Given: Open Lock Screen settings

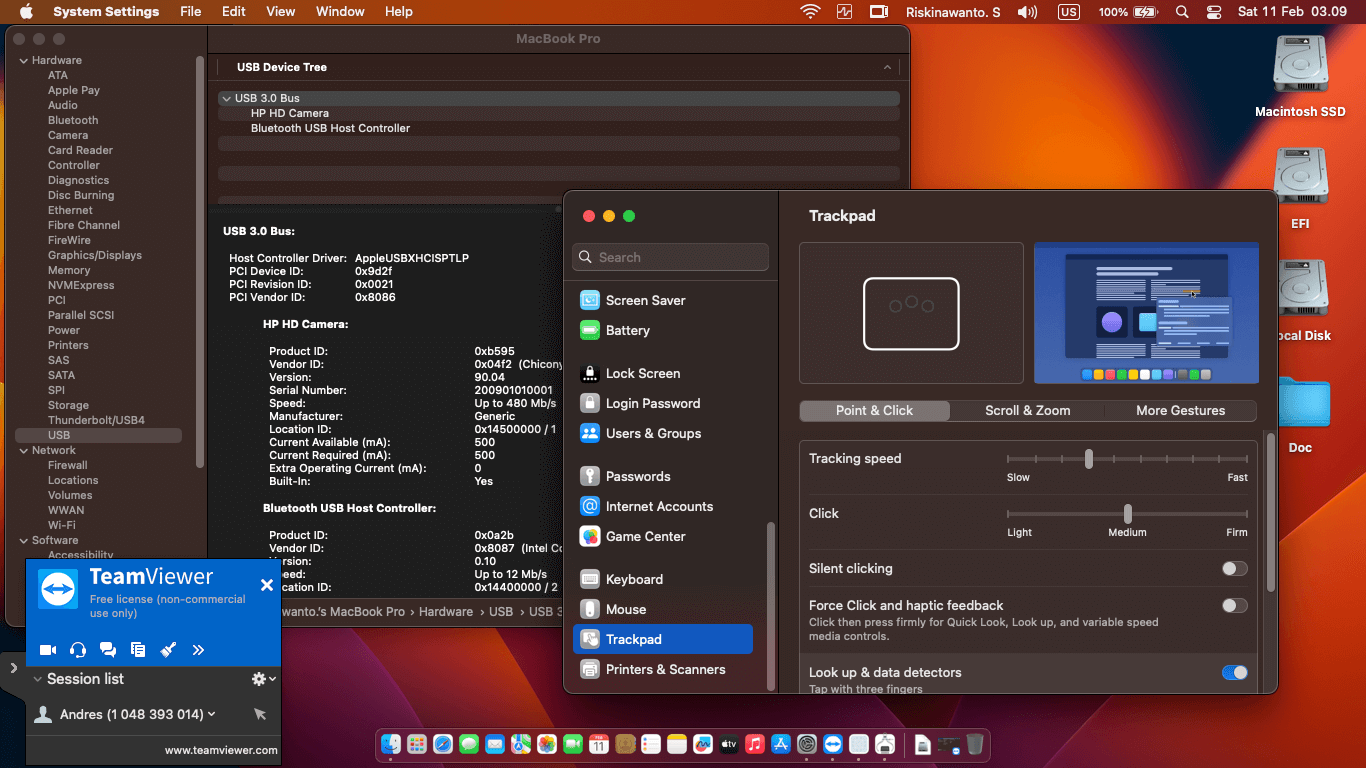Looking at the screenshot, I should click(x=662, y=374).
